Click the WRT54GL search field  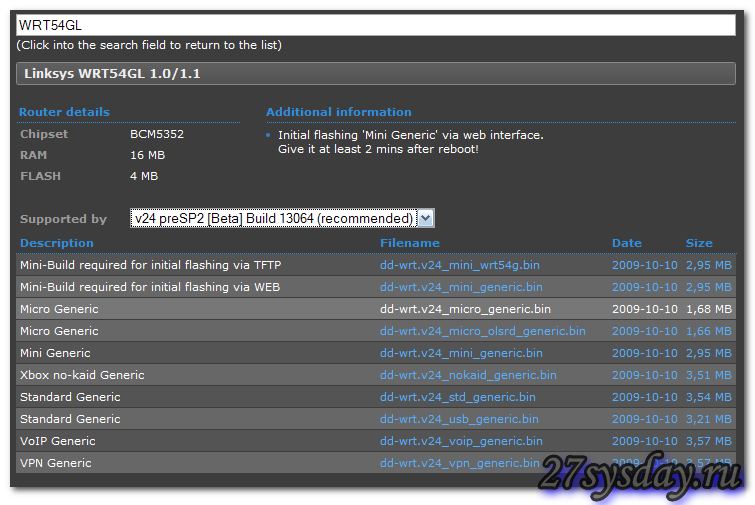[x=376, y=25]
